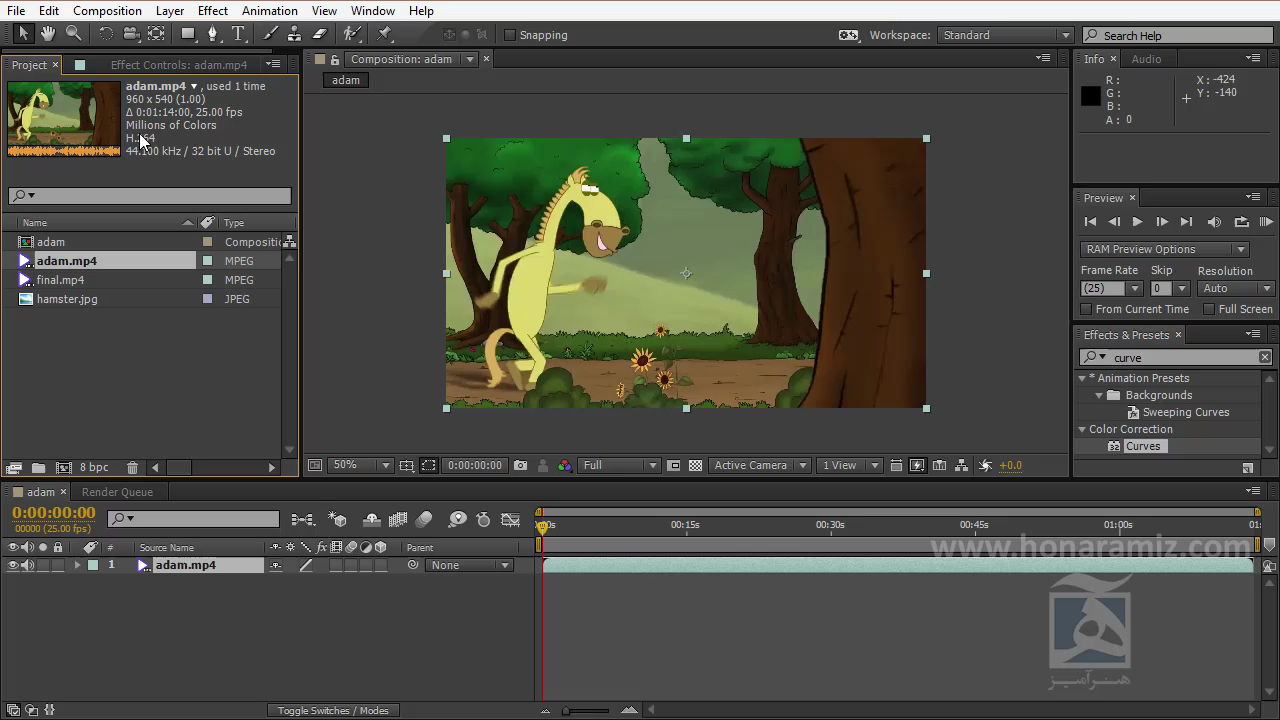Viewport: 1280px width, 720px height.
Task: Open the Layer menu
Action: 169,10
